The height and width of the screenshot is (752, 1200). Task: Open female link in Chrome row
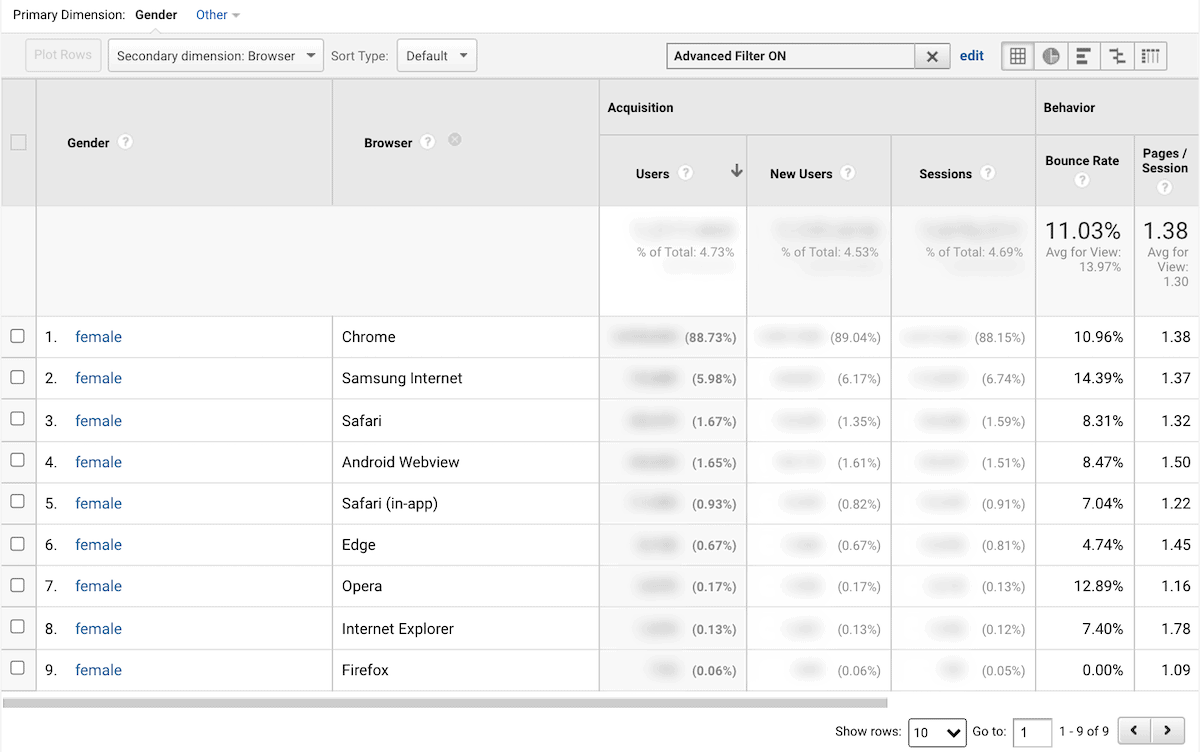tap(98, 337)
